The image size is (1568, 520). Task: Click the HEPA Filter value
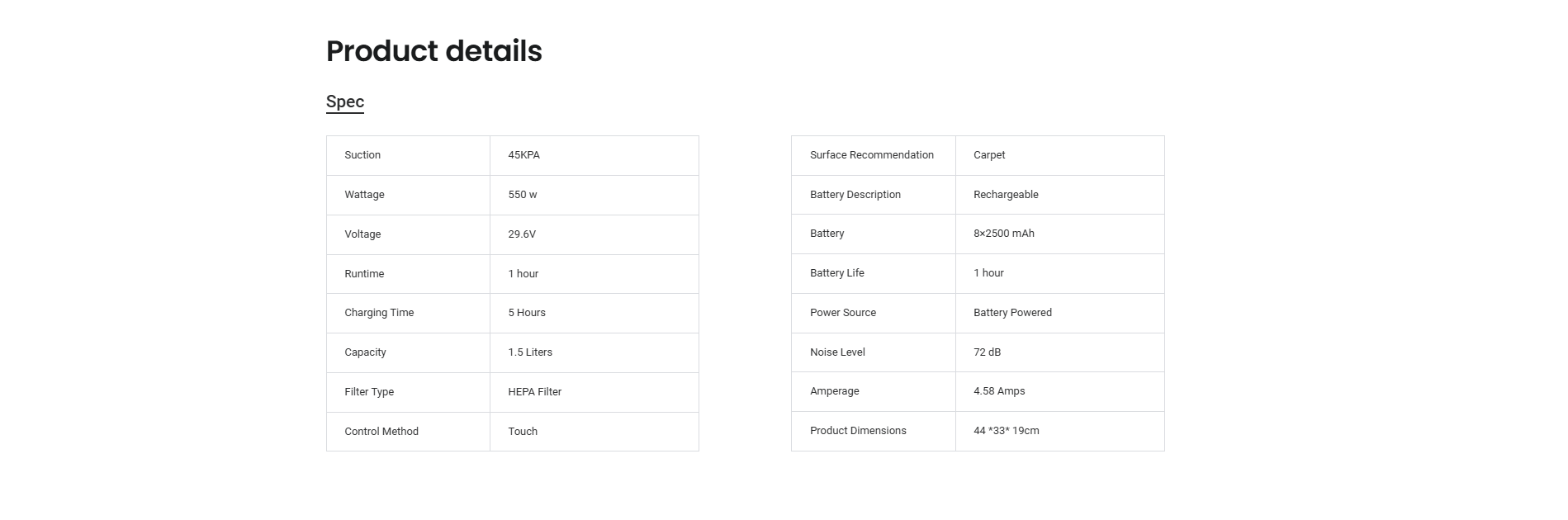[x=534, y=392]
